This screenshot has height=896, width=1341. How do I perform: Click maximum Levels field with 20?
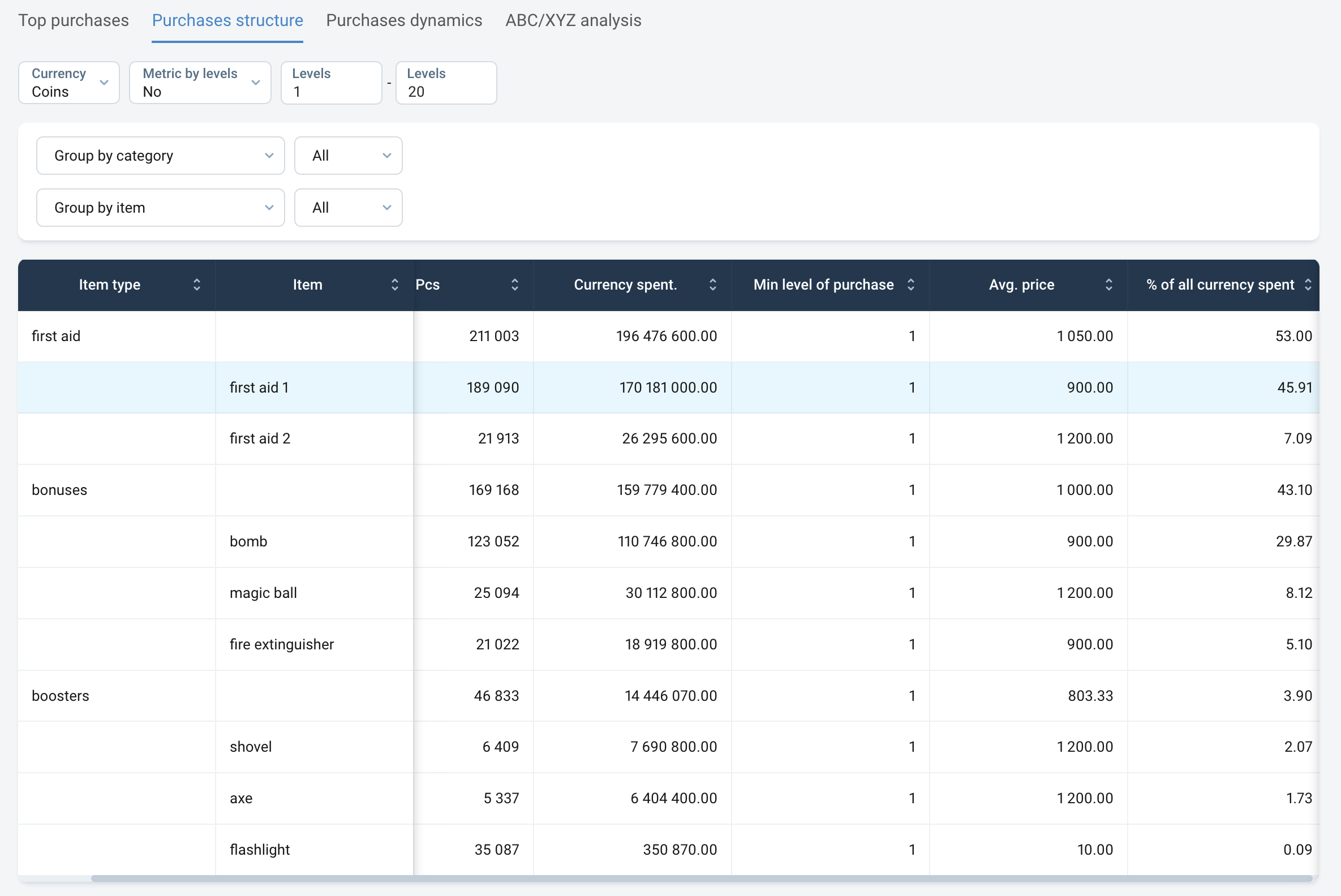pos(446,83)
